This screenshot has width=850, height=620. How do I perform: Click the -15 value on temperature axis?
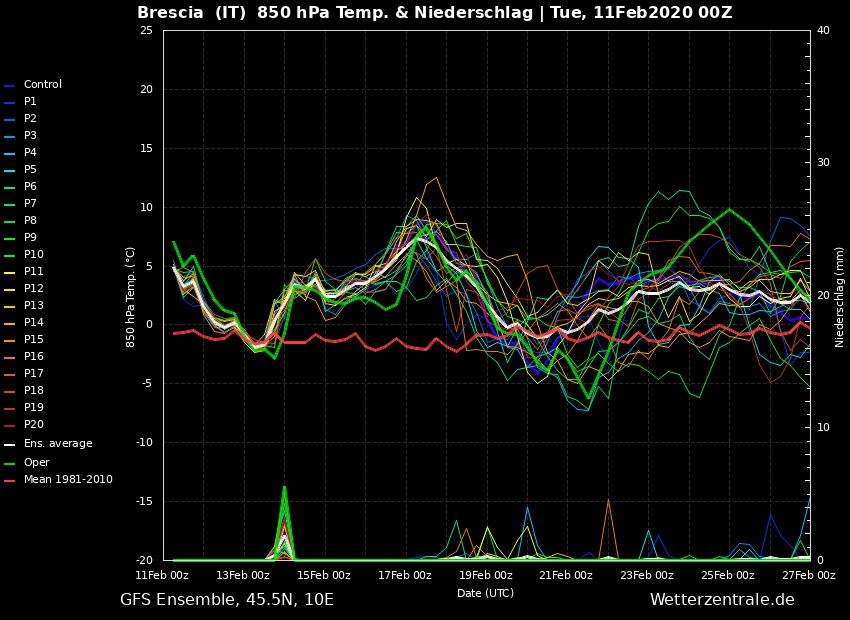[144, 502]
